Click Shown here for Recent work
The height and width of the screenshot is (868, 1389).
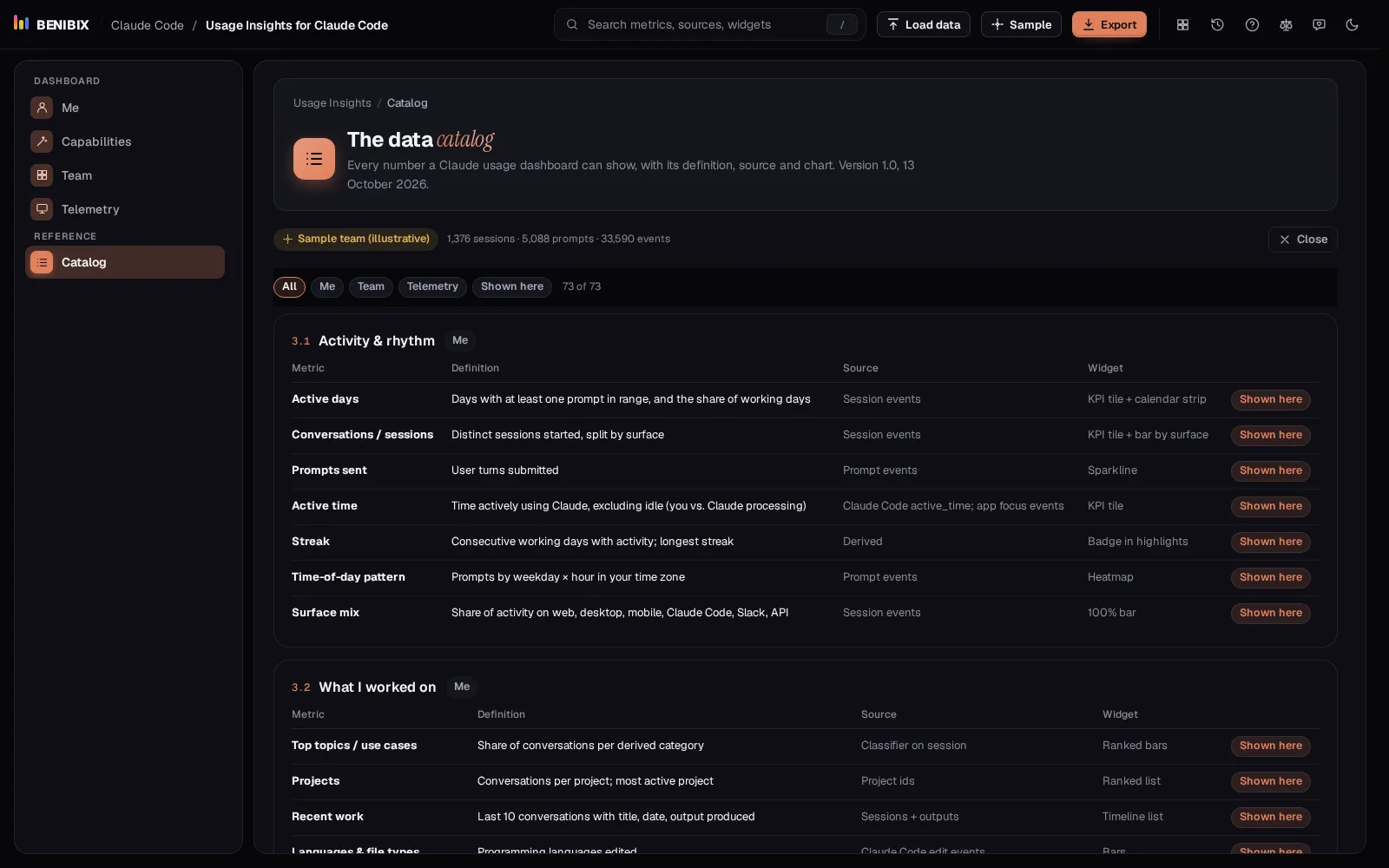(x=1271, y=817)
